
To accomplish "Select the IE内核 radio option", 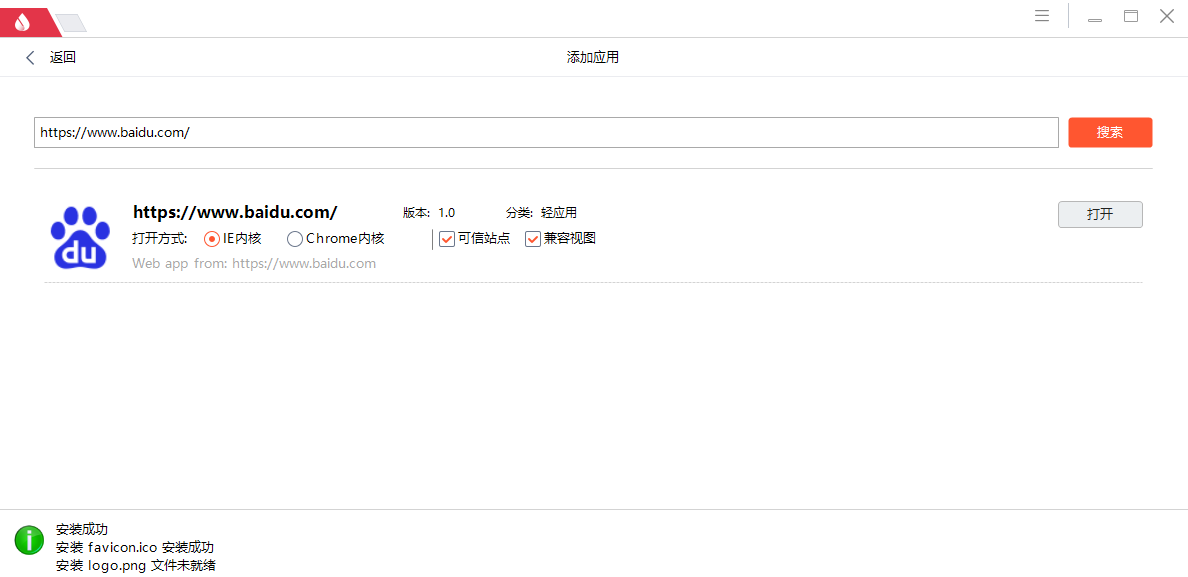I will click(x=211, y=238).
